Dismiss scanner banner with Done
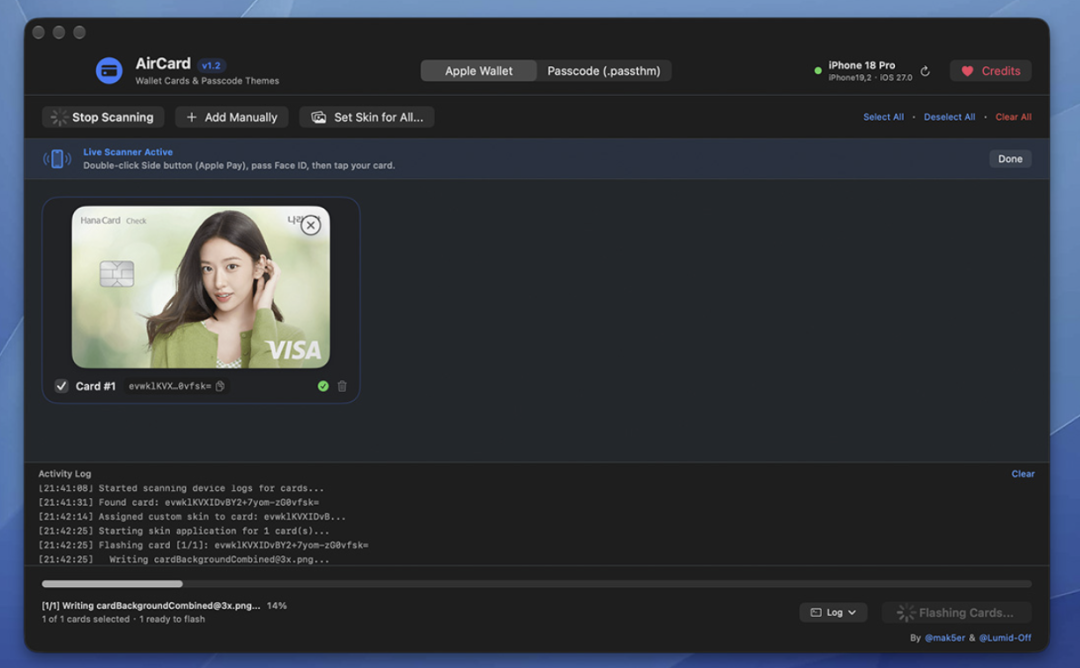Image resolution: width=1080 pixels, height=668 pixels. (1010, 159)
